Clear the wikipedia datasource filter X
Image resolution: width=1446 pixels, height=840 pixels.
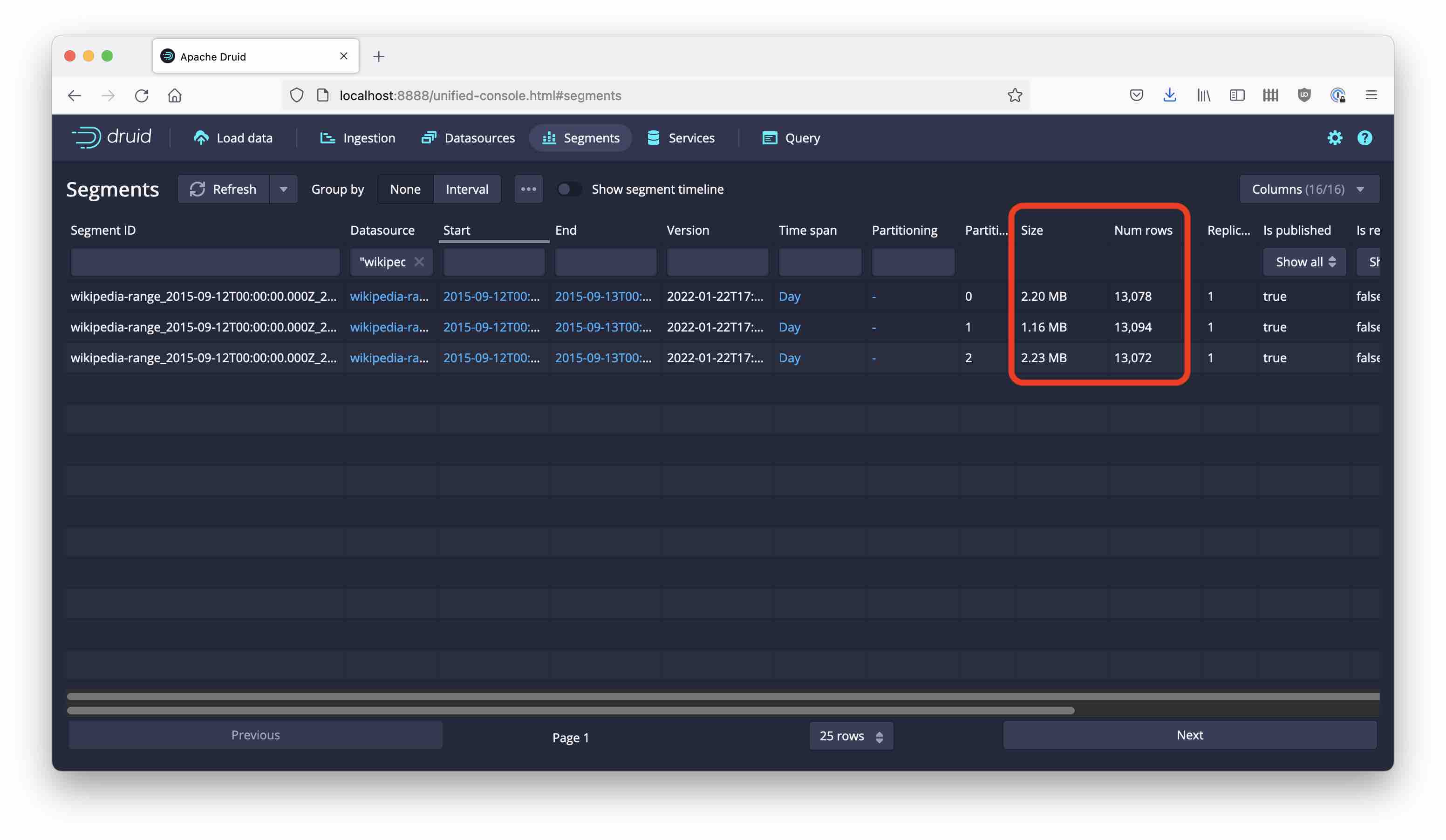coord(419,262)
